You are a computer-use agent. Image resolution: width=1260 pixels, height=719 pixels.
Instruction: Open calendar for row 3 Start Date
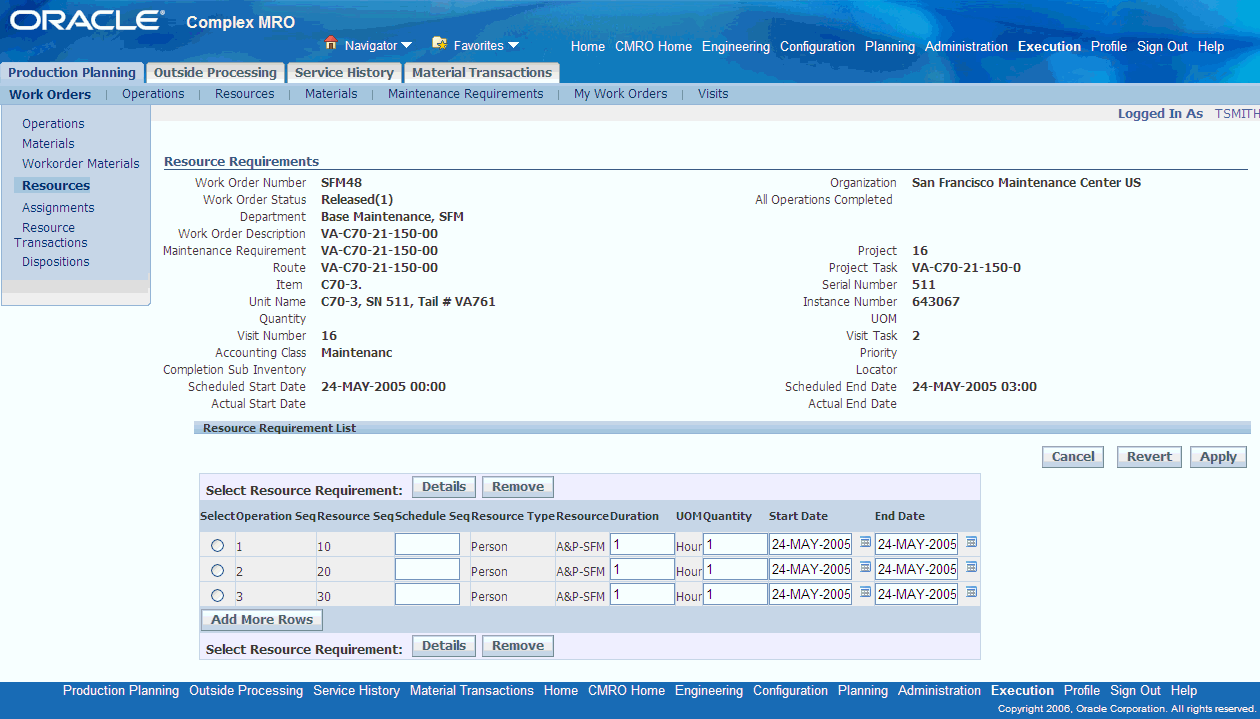point(866,592)
